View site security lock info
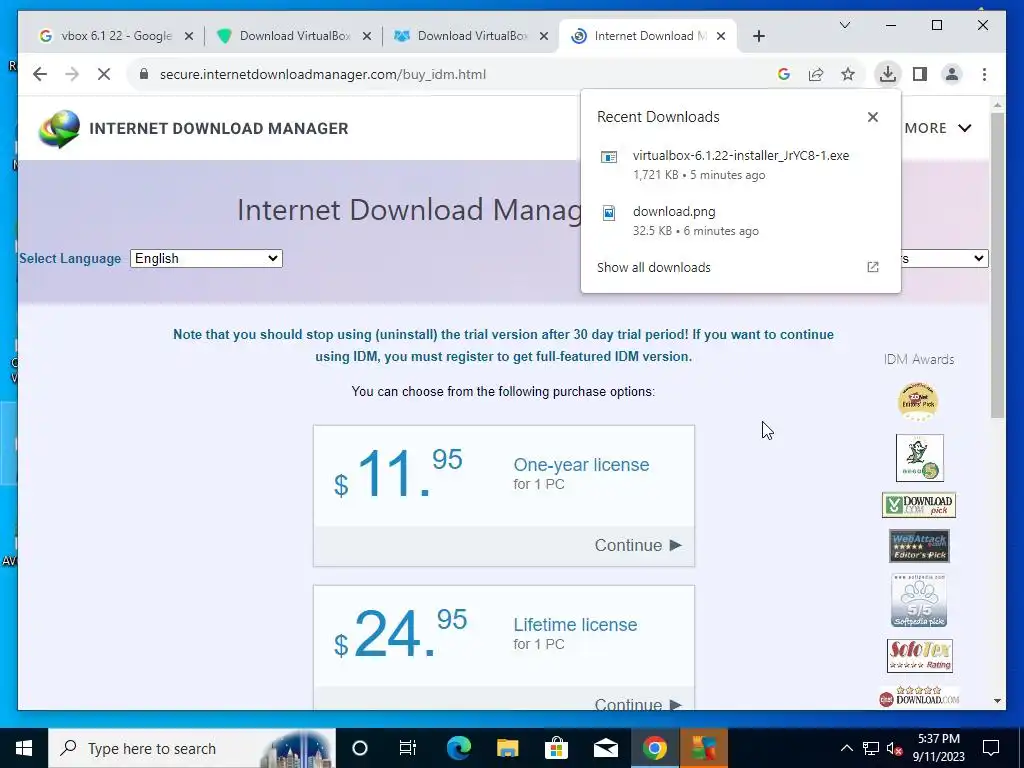The width and height of the screenshot is (1024, 768). (144, 74)
